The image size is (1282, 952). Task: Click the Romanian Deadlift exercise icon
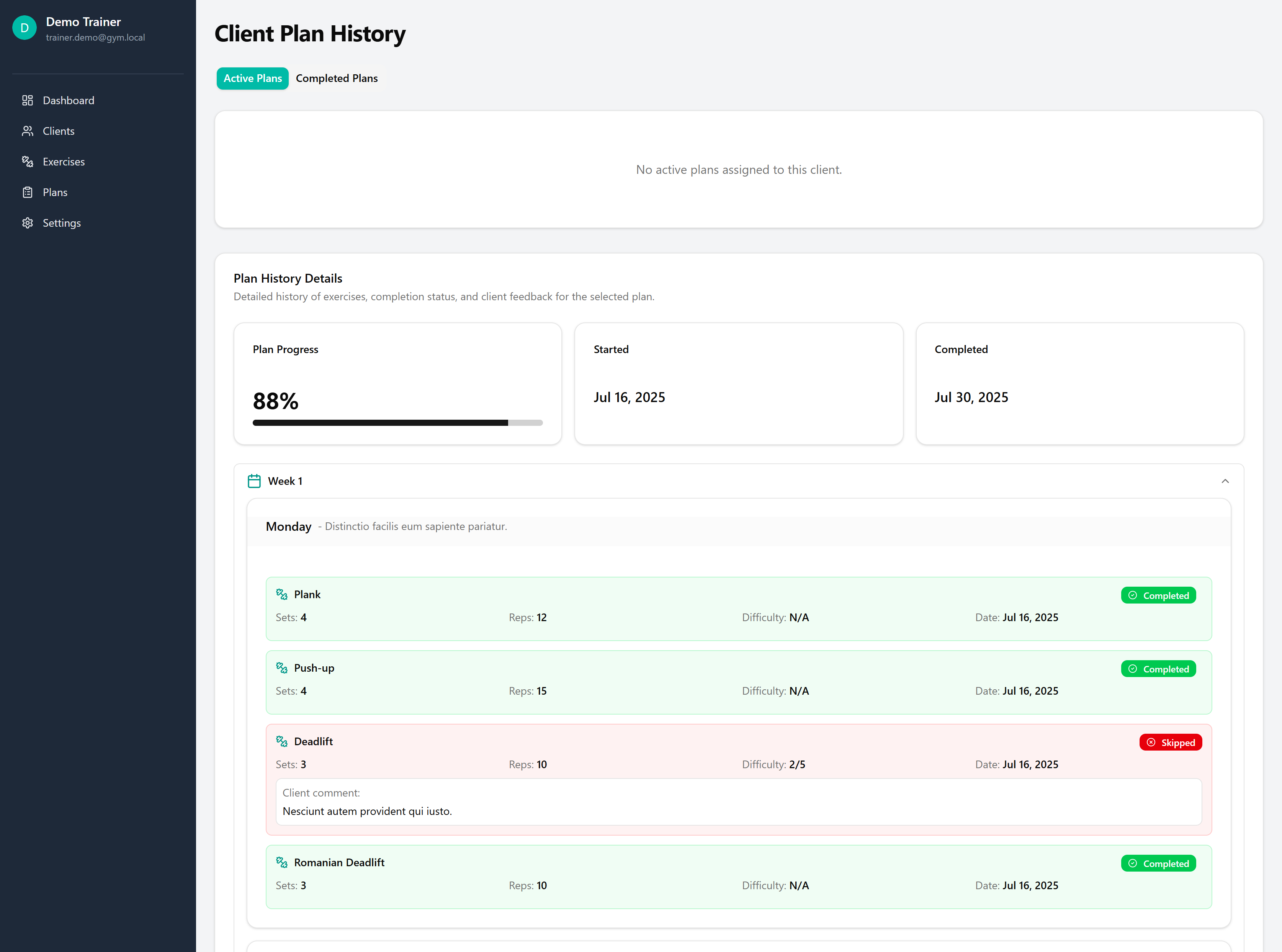point(282,862)
